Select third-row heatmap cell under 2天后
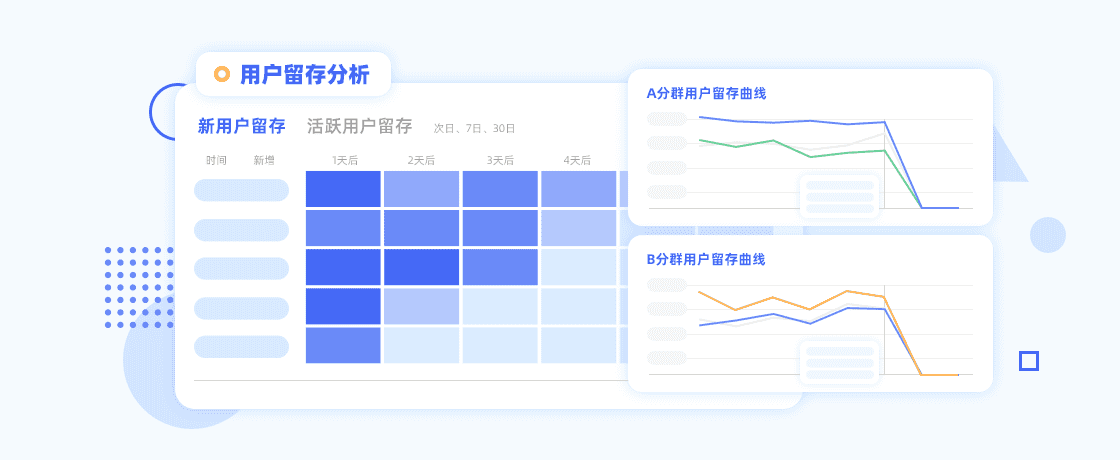Screen dimensions: 1120x460 (421, 267)
